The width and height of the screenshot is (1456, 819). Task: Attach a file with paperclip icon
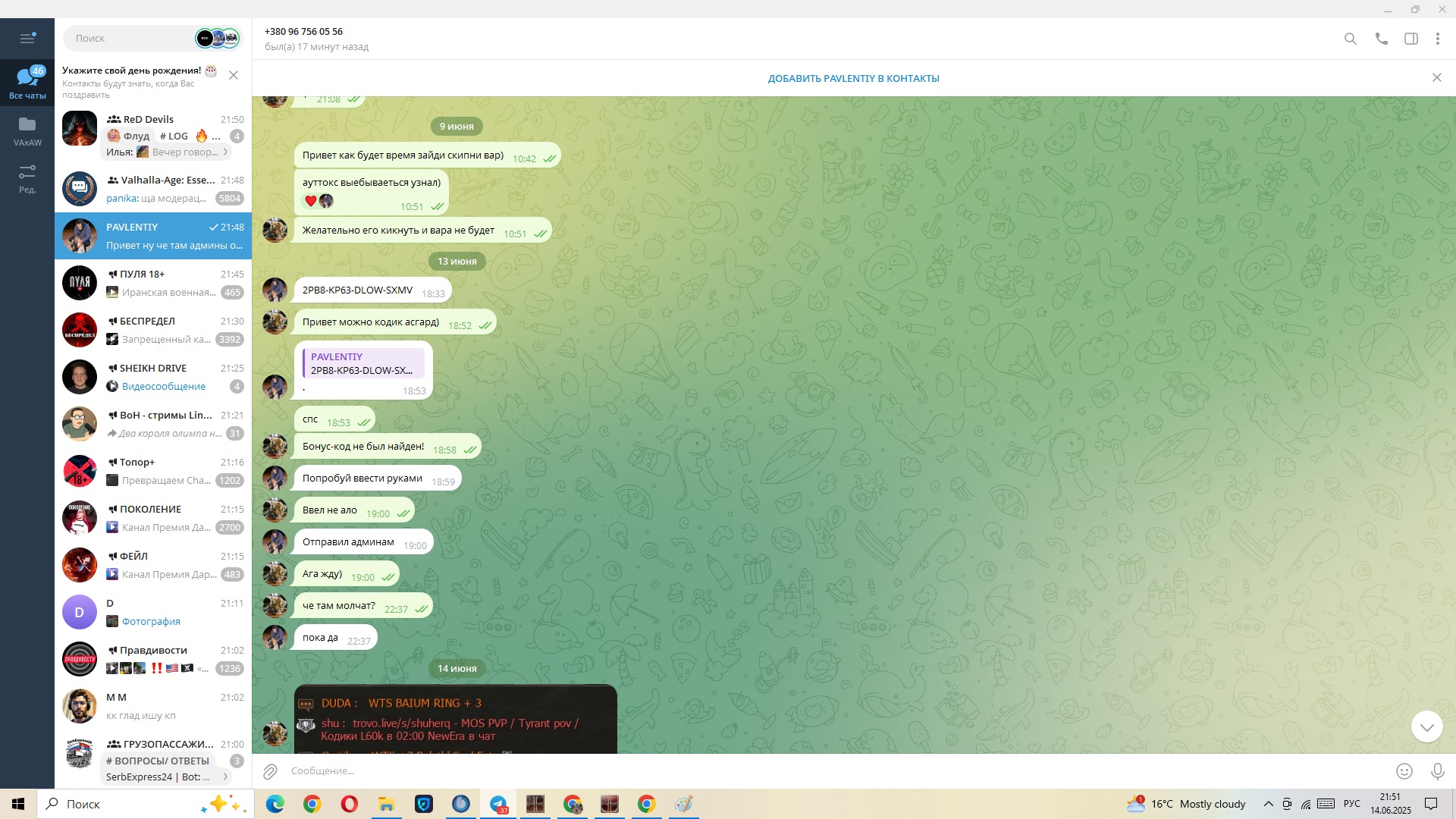pos(270,771)
